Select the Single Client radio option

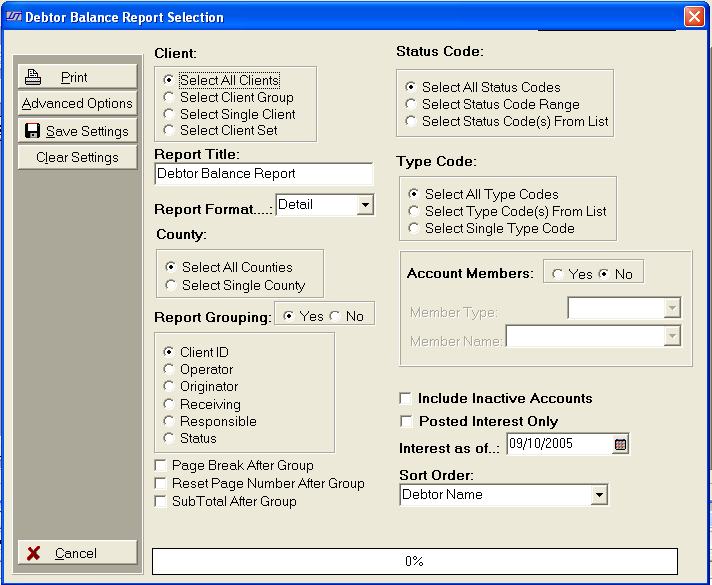pyautogui.click(x=169, y=115)
